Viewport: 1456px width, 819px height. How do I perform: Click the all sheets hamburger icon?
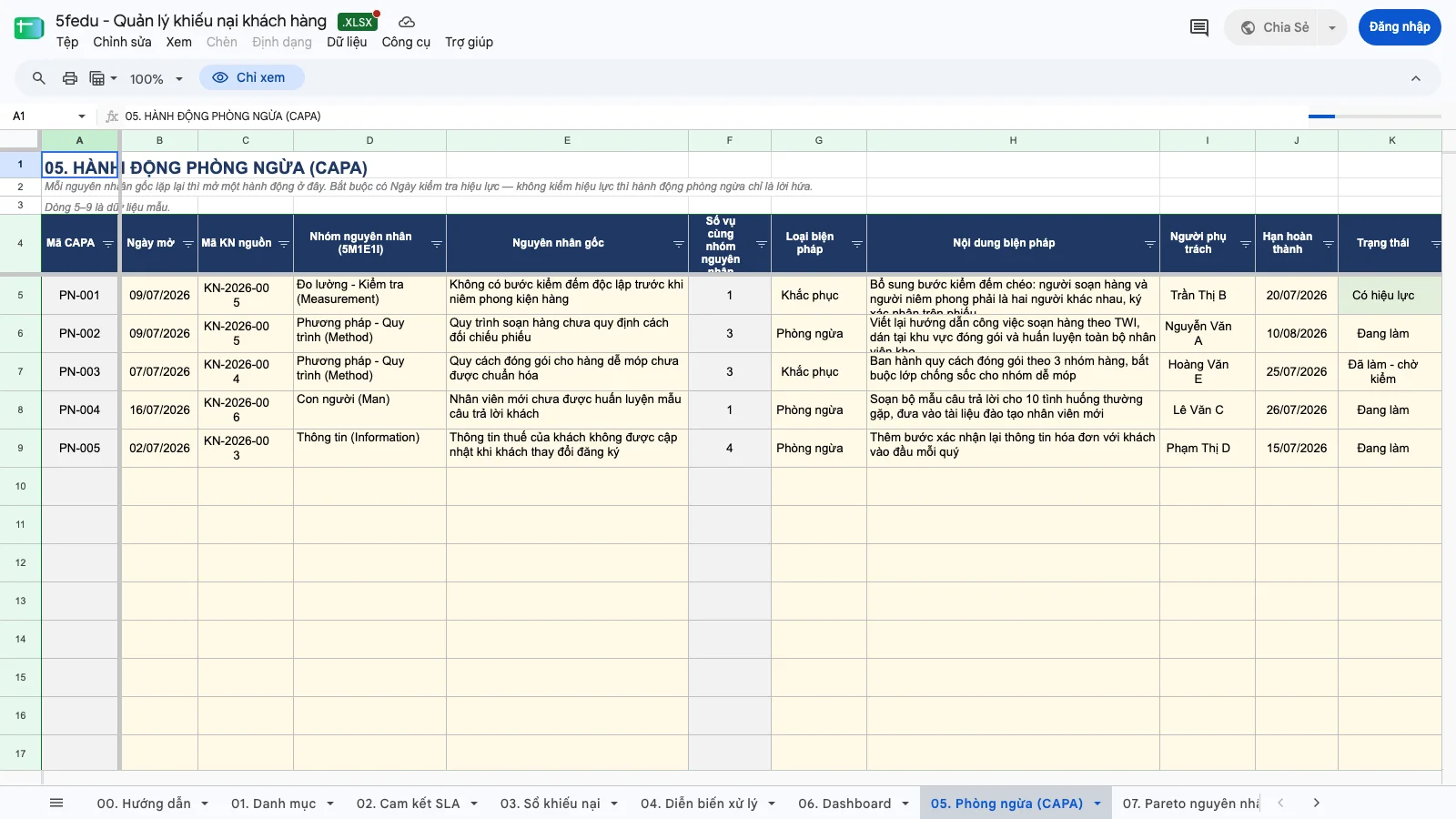click(56, 803)
